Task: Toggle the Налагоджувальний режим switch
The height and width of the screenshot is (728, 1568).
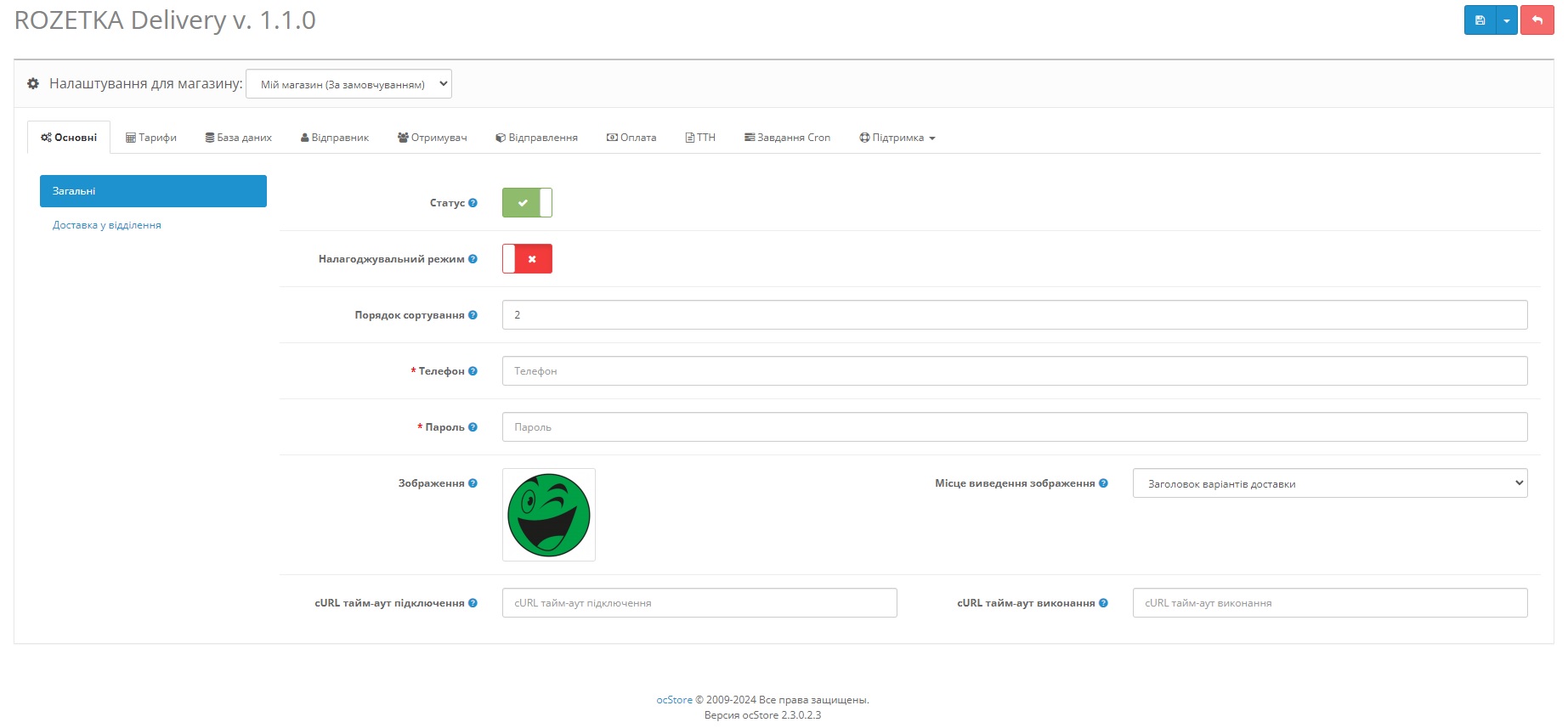Action: coord(527,259)
